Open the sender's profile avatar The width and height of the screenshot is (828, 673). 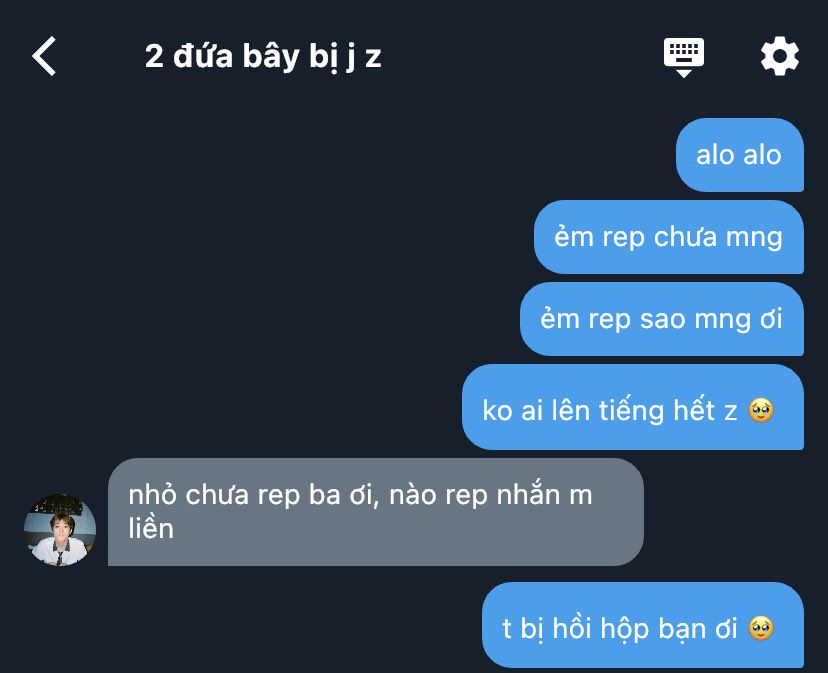(x=60, y=529)
